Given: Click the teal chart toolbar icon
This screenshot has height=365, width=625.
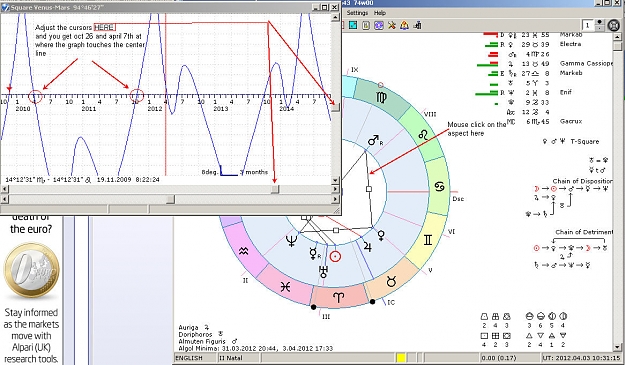Looking at the screenshot, I should tap(353, 25).
